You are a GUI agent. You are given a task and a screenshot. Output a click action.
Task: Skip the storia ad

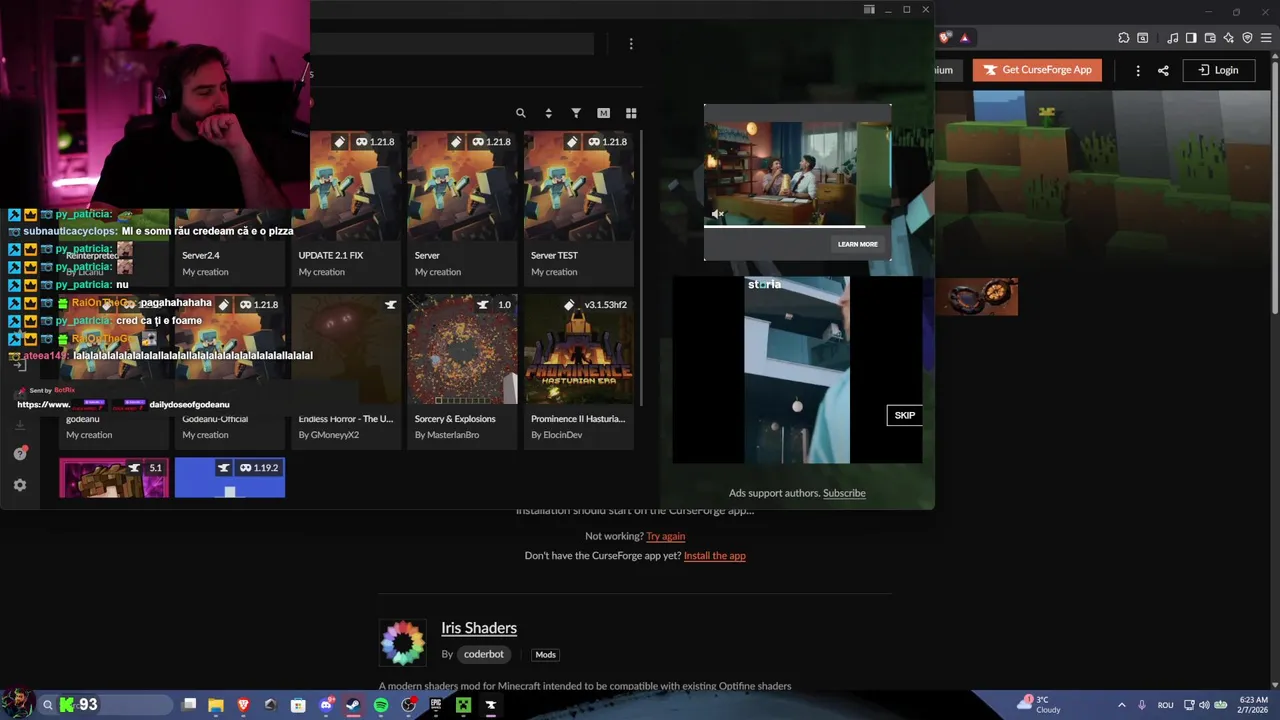(905, 415)
